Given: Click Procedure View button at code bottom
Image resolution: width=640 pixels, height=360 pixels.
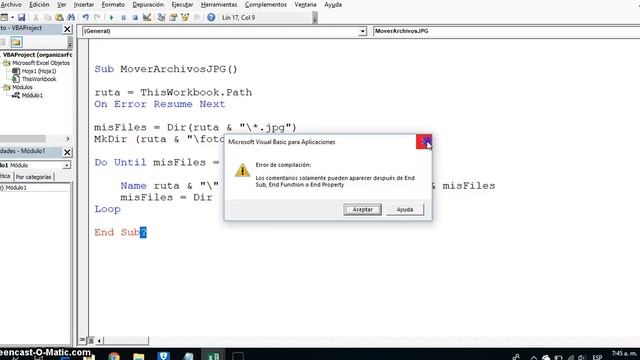Looking at the screenshot, I should (x=82, y=340).
